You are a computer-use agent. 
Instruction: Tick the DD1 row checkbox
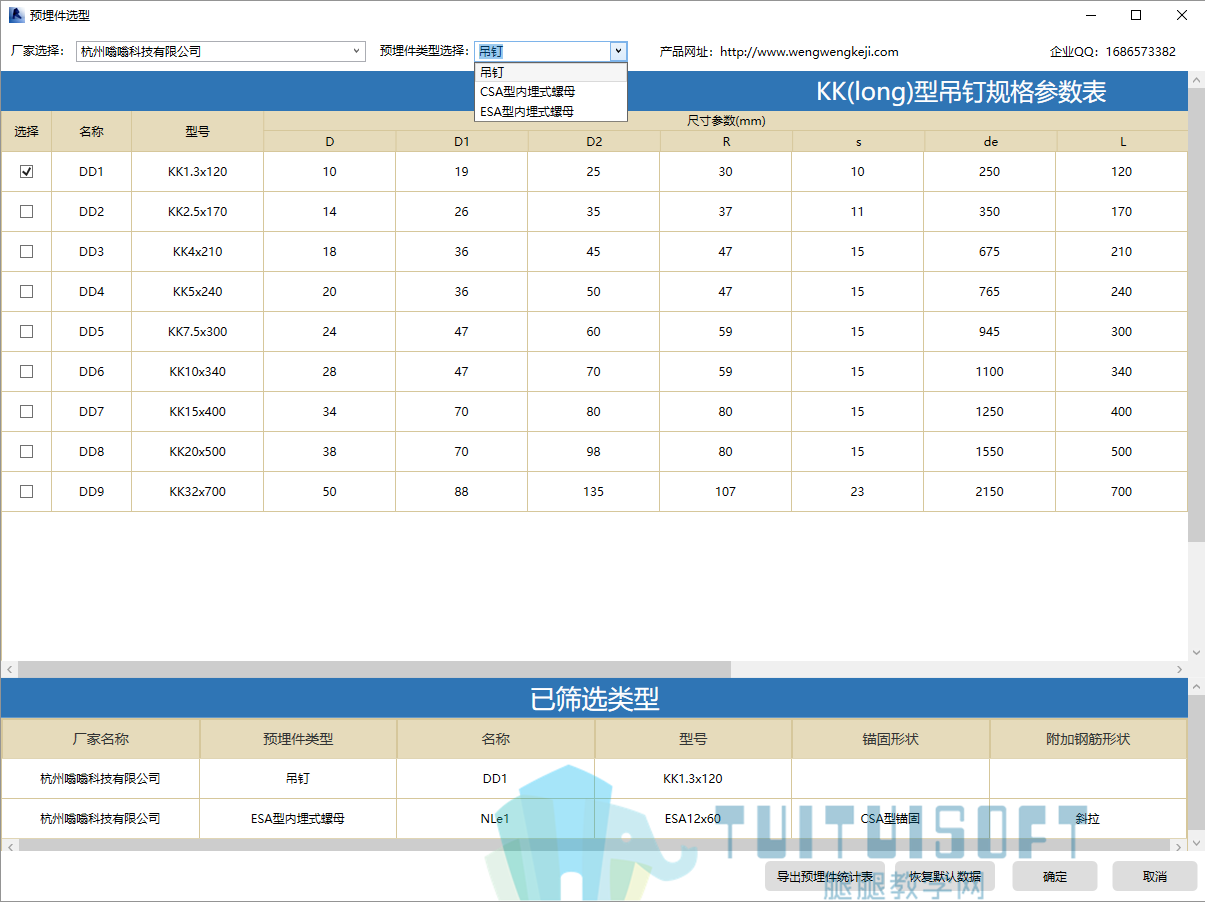click(27, 171)
